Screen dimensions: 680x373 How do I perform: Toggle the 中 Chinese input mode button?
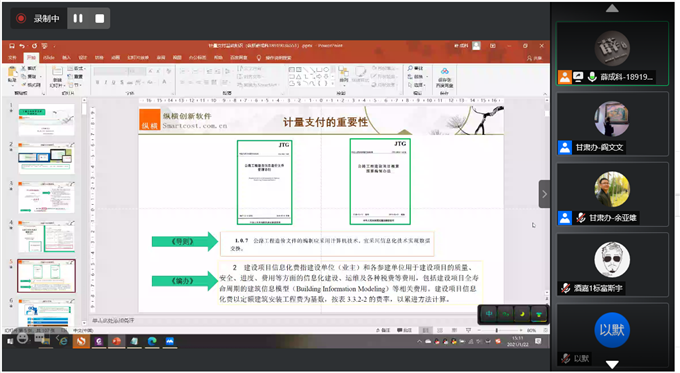click(489, 314)
